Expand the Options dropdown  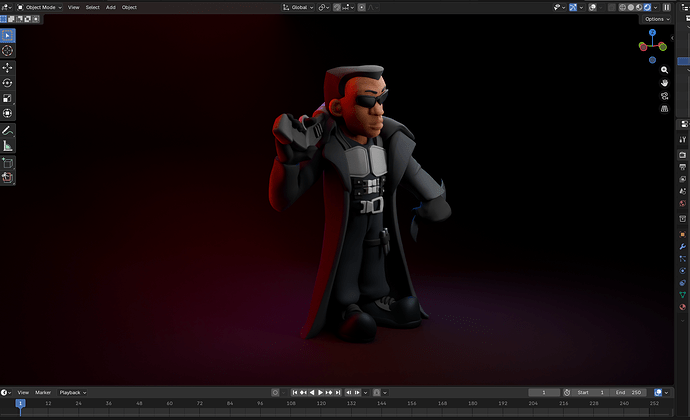(656, 19)
